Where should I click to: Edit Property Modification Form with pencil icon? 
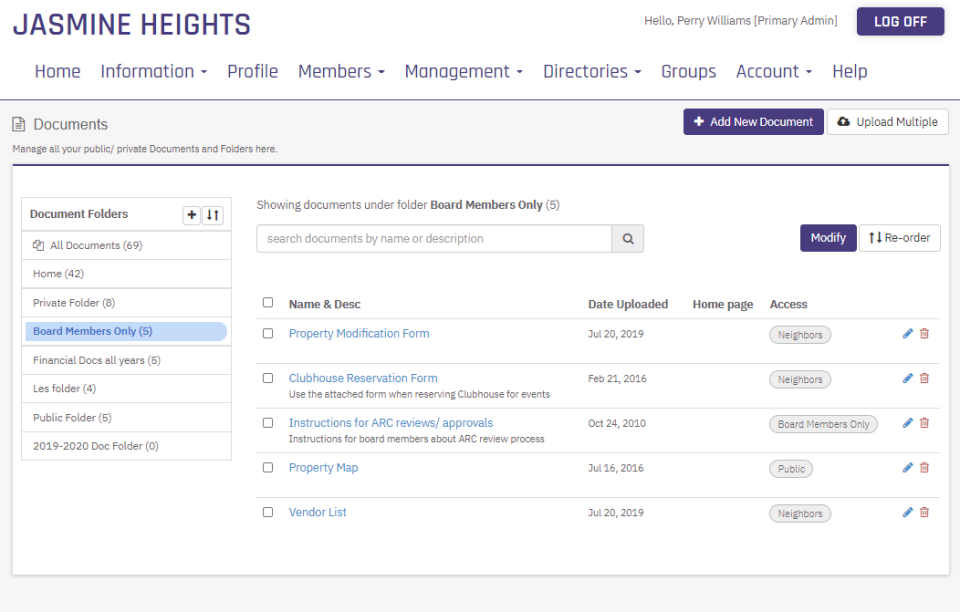point(908,334)
